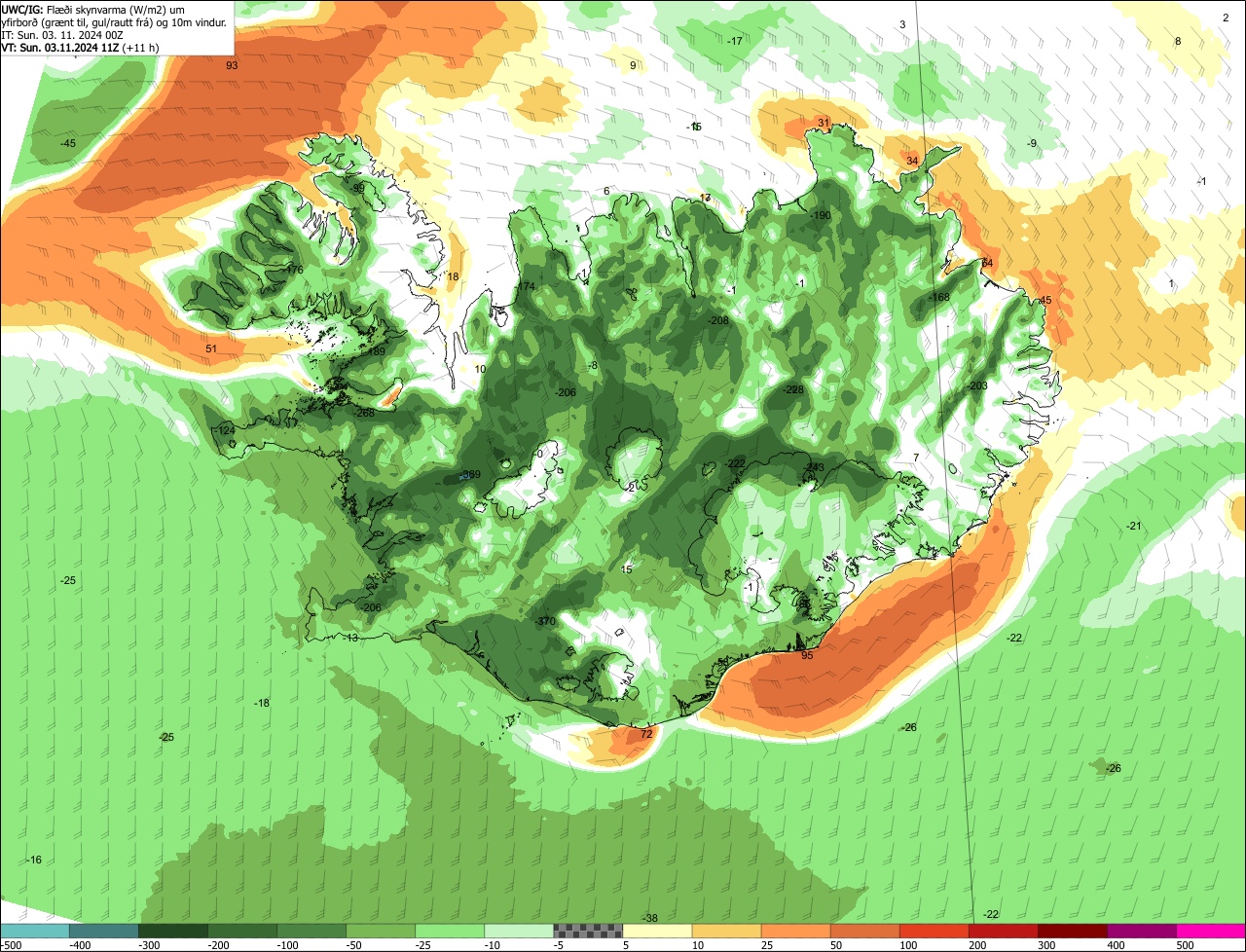
Task: Click the map value '189'
Action: pyautogui.click(x=377, y=351)
